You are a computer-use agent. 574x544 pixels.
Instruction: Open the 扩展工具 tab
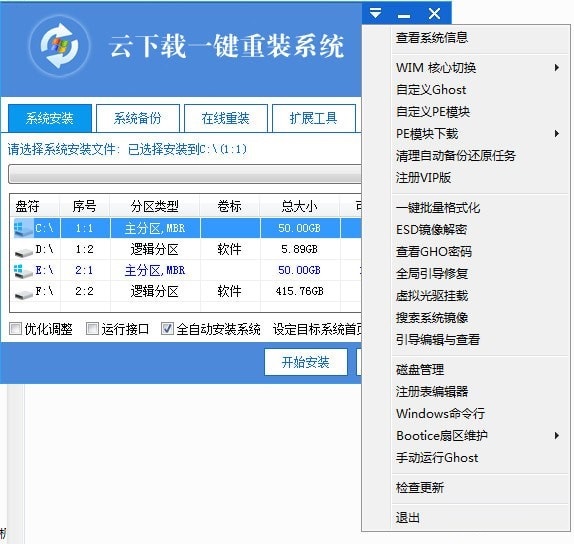[314, 118]
